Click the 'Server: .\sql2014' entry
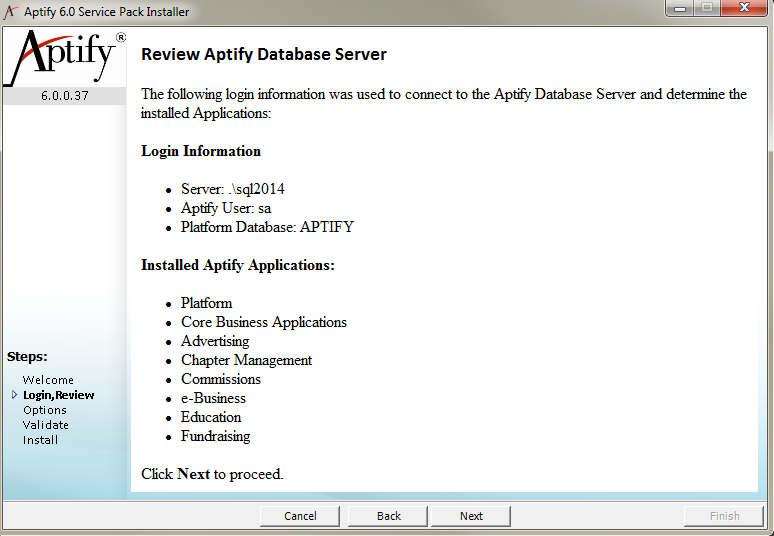774x536 pixels. pos(232,189)
